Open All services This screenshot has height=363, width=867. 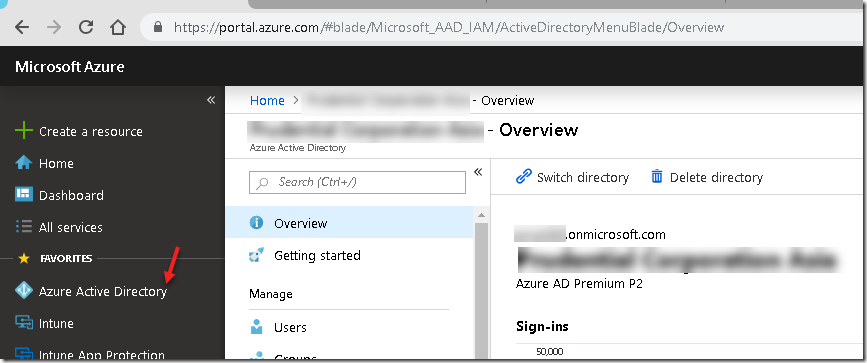click(70, 227)
